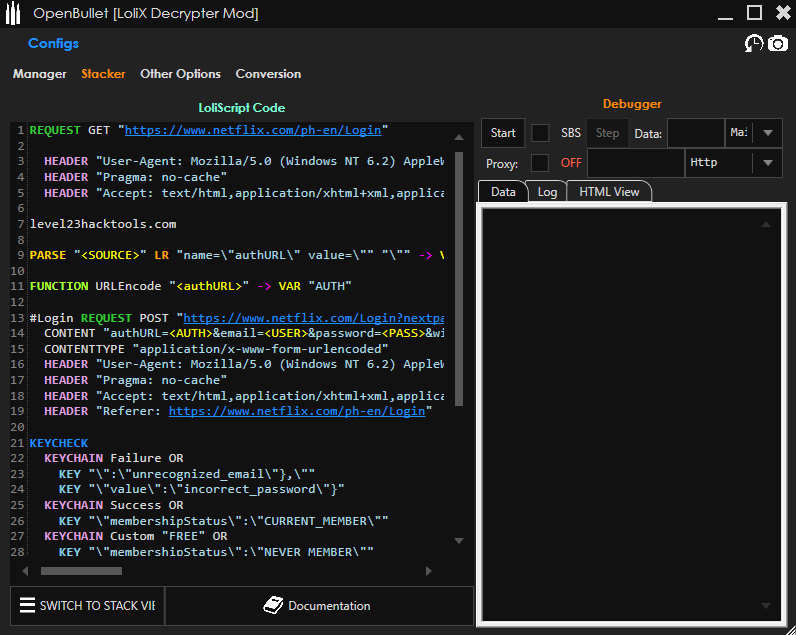The width and height of the screenshot is (796, 635).
Task: Click the Login?nextpage URL on line 13
Action: (x=314, y=318)
